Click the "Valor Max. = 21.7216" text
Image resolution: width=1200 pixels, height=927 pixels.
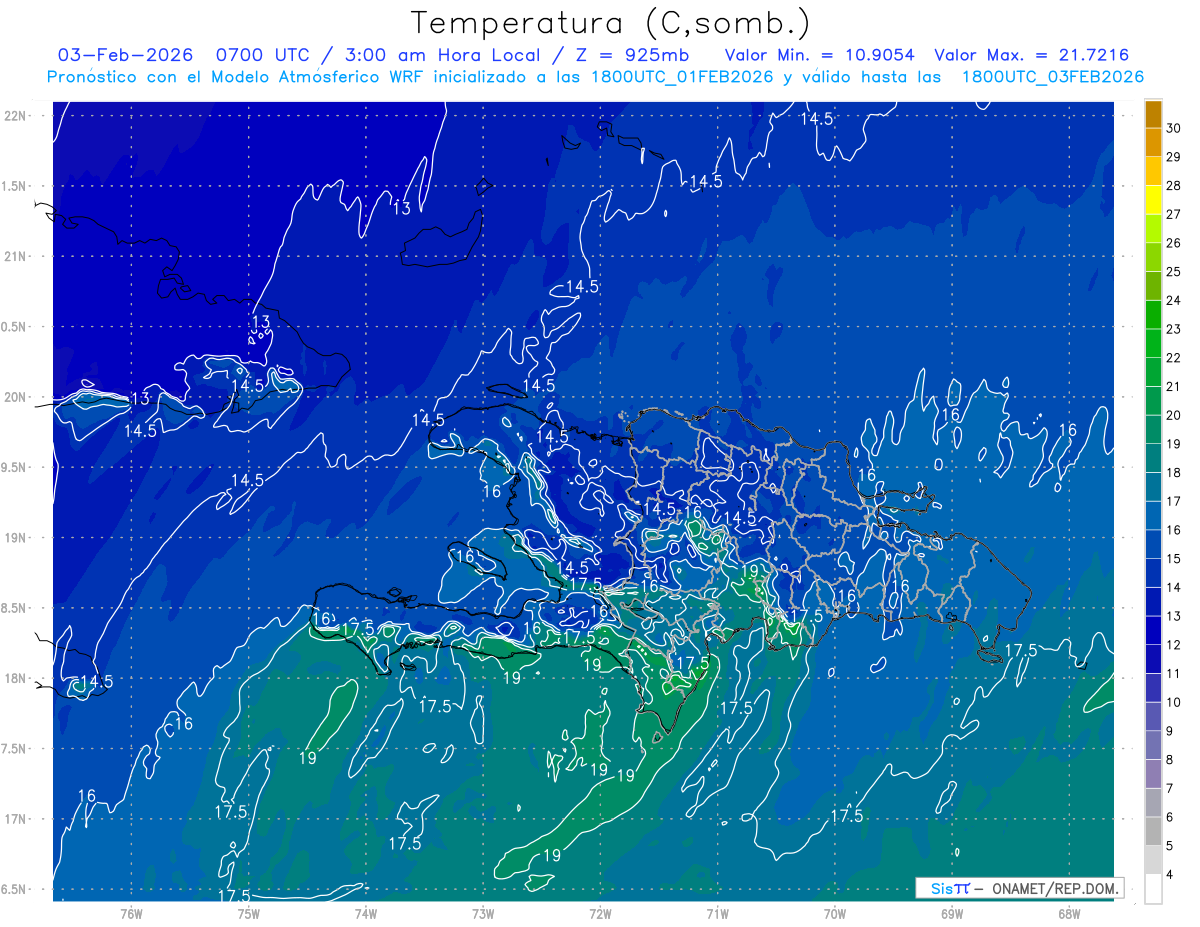click(x=1031, y=55)
